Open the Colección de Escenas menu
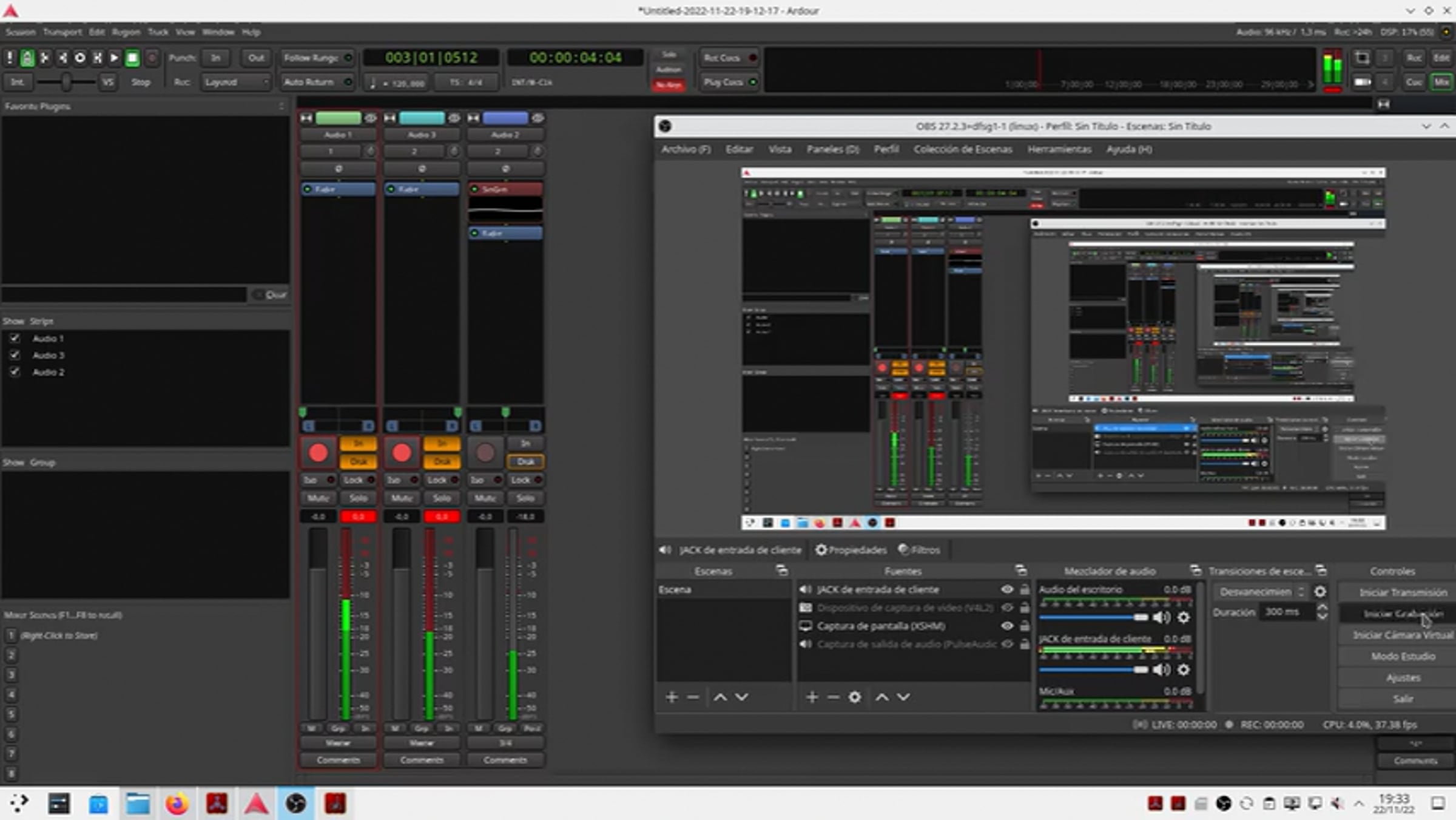Image resolution: width=1456 pixels, height=820 pixels. (x=963, y=149)
